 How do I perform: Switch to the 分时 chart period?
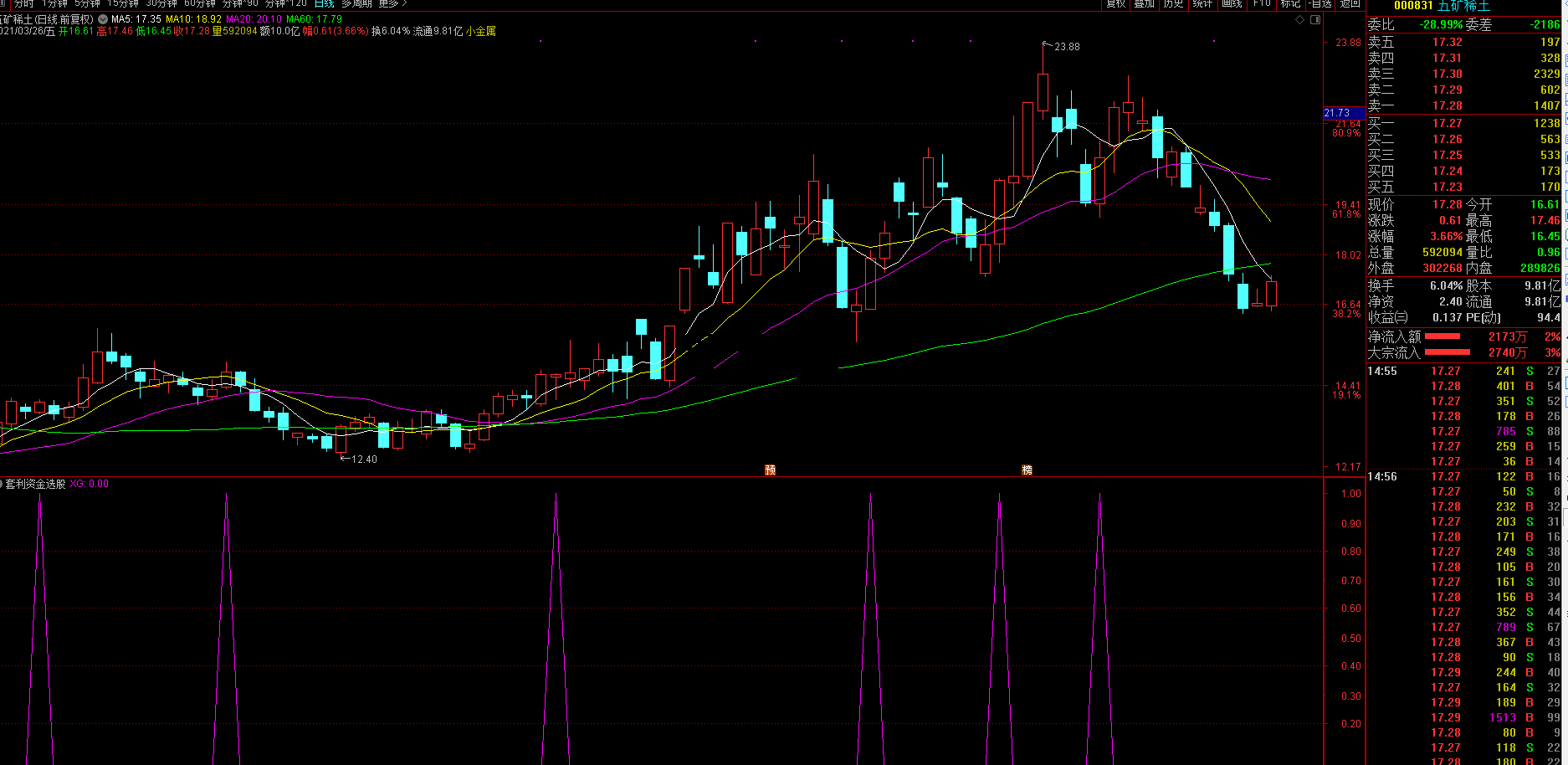pos(24,3)
